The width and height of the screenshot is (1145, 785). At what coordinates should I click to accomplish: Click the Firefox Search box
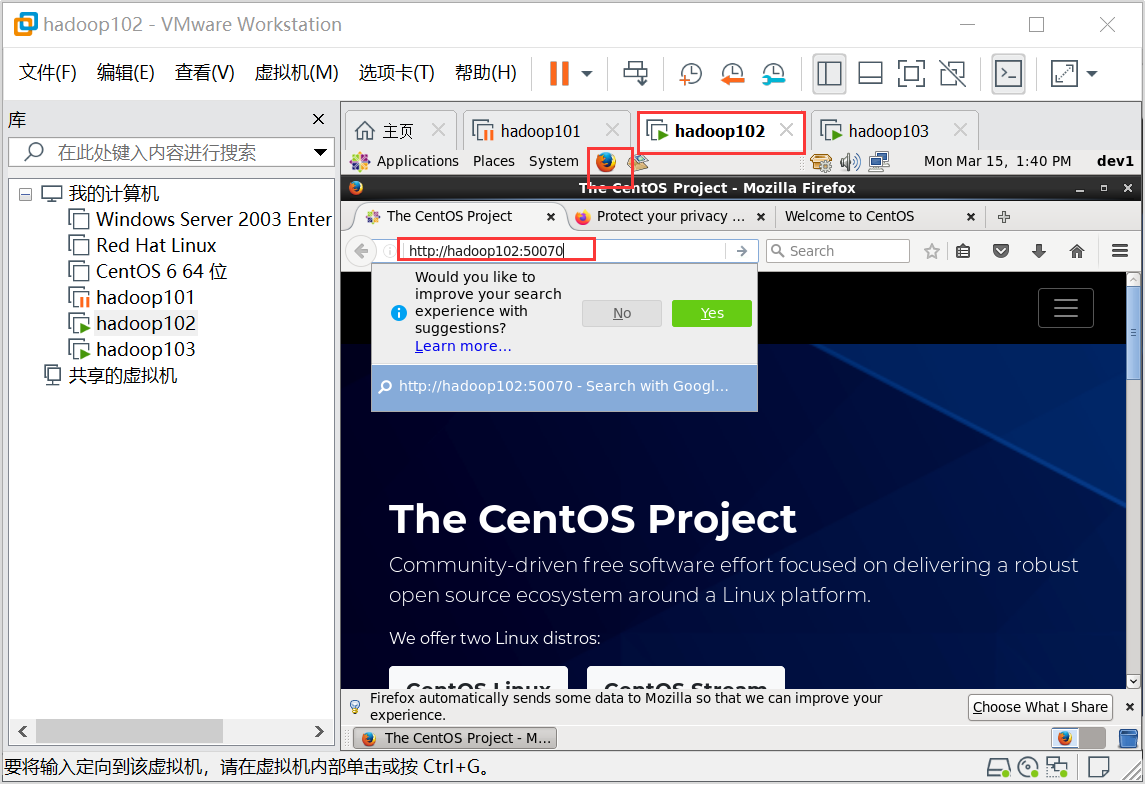(838, 251)
